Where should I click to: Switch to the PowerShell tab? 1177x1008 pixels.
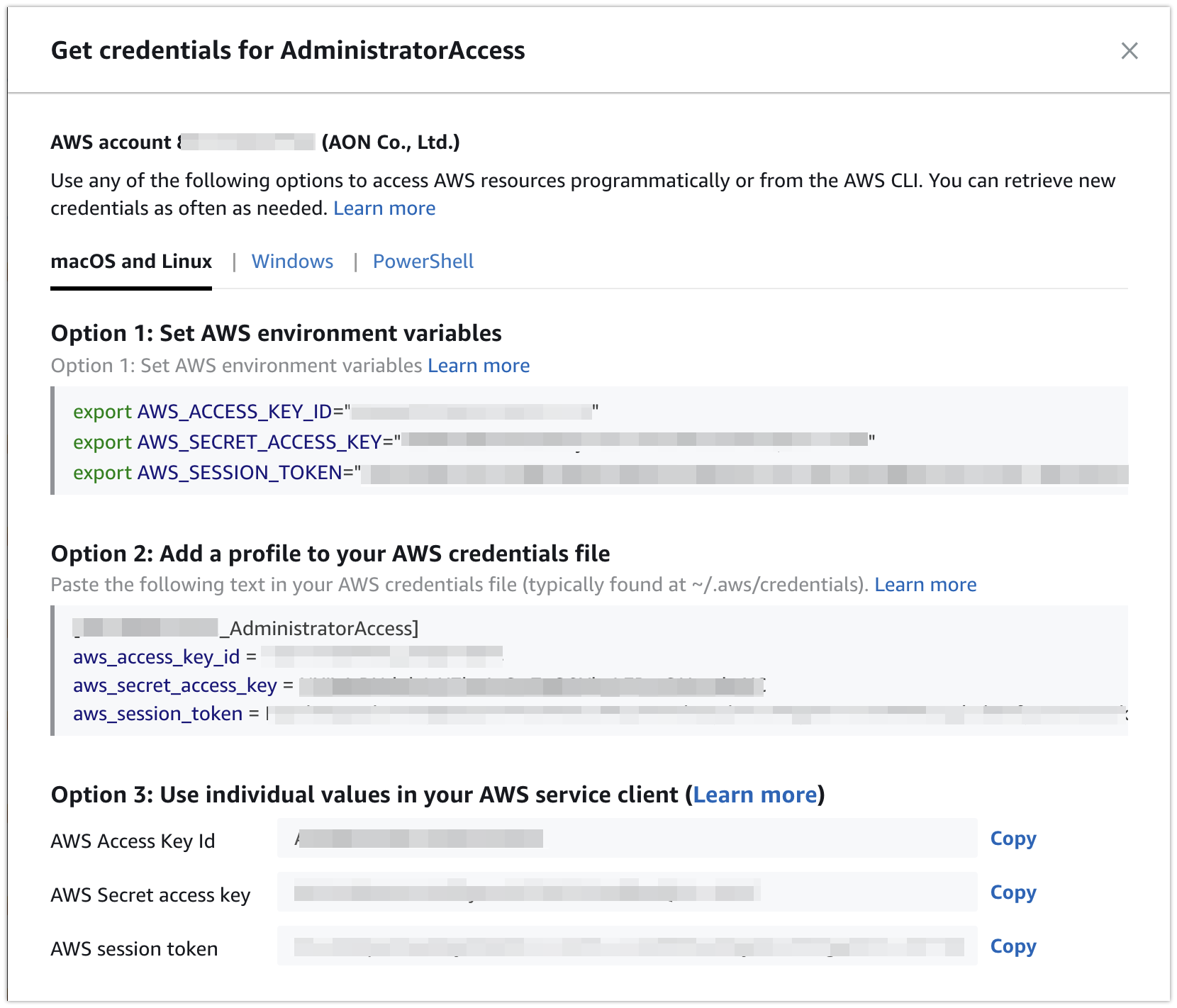click(x=423, y=262)
